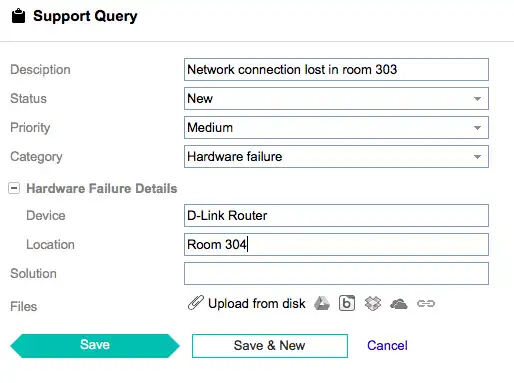
Task: Click Upload from disk text
Action: coord(257,303)
